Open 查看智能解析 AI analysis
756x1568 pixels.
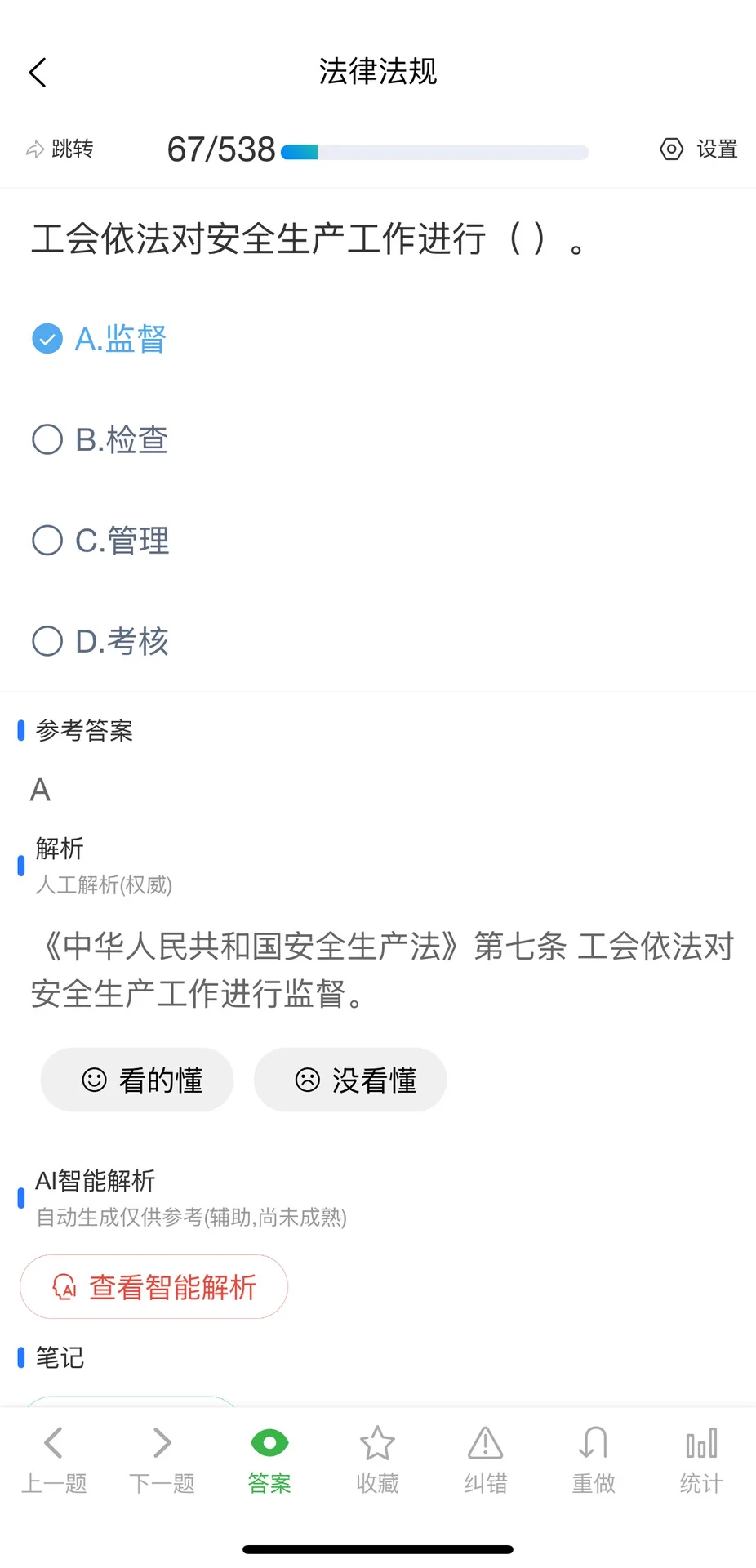click(x=154, y=1286)
